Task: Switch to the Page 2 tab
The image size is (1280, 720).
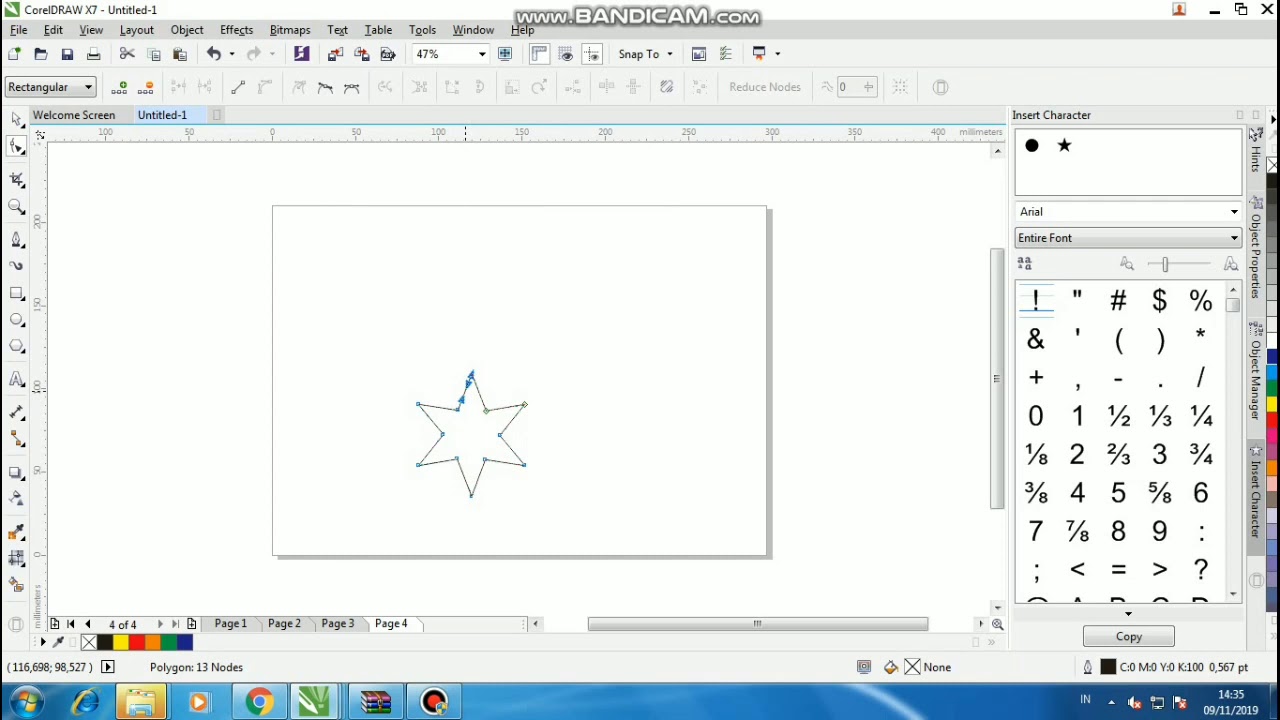Action: (x=284, y=624)
